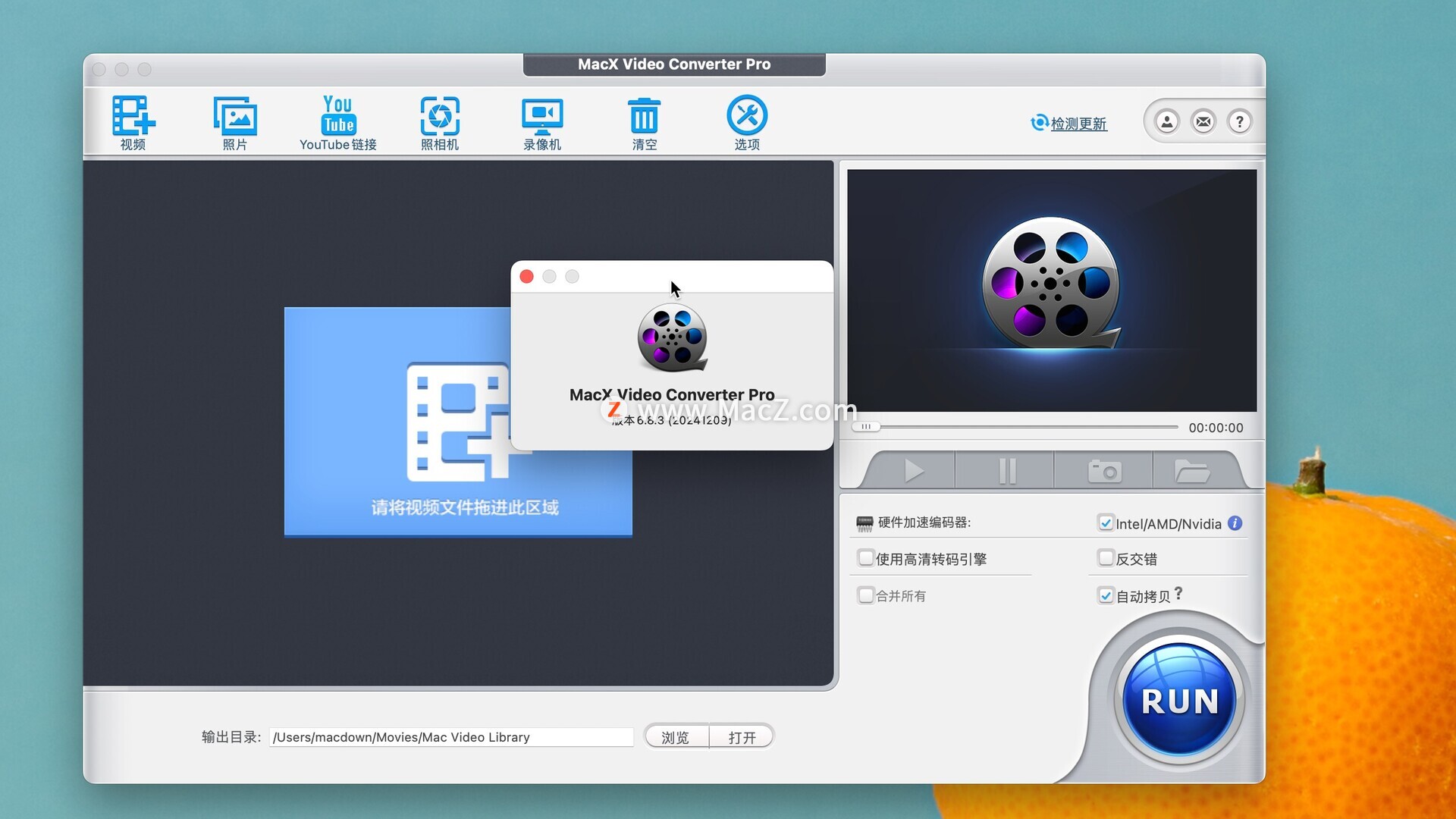Click the output directory path field
Screen dimensions: 1456x819
(451, 737)
